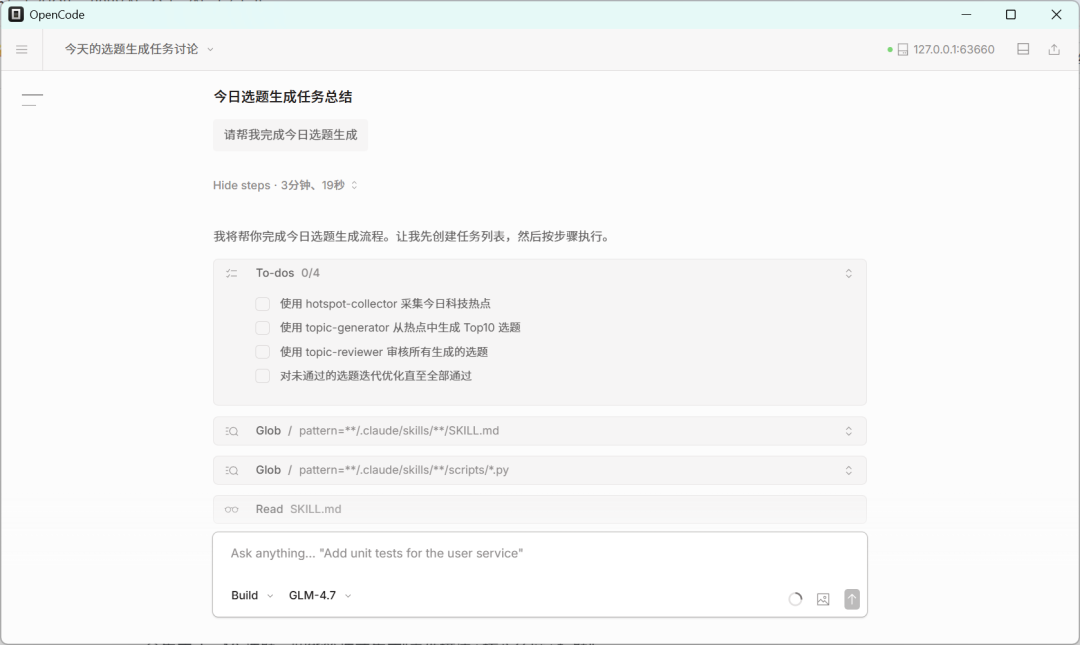Open the Build mode dropdown

point(251,595)
